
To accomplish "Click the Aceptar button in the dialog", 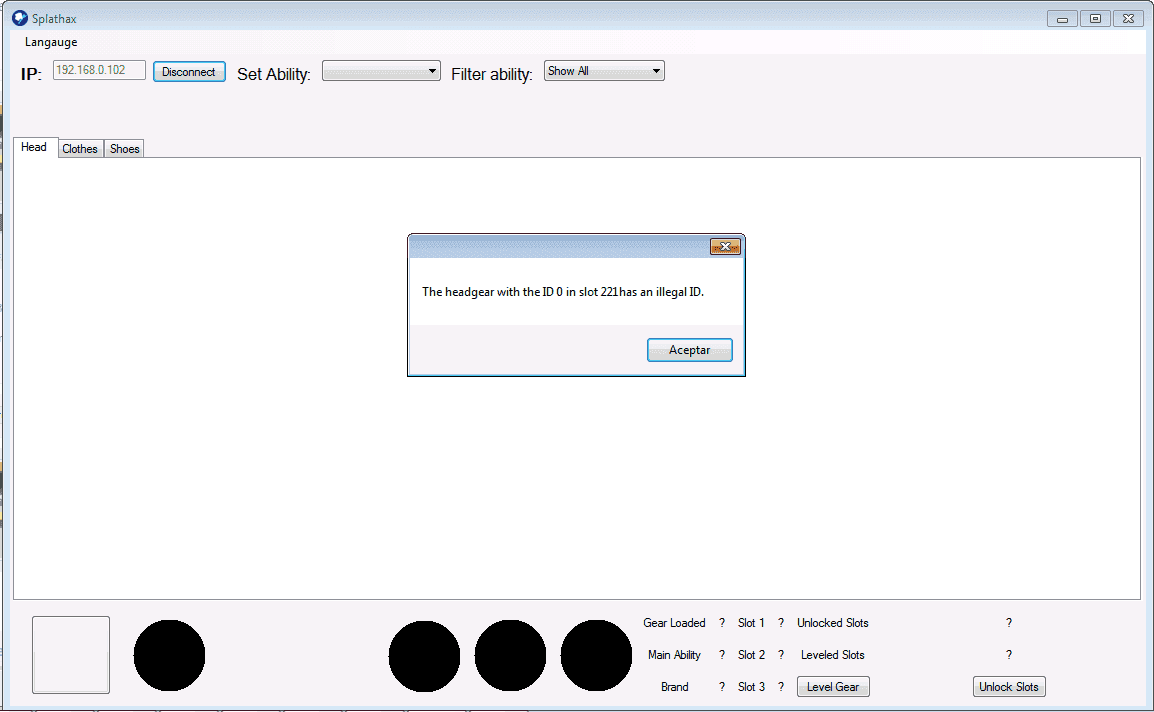I will point(690,350).
